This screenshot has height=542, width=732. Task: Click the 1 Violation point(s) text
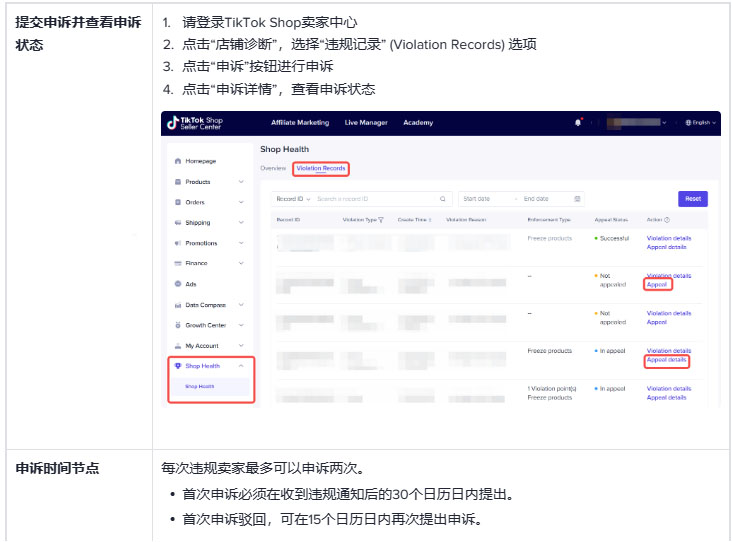[552, 388]
